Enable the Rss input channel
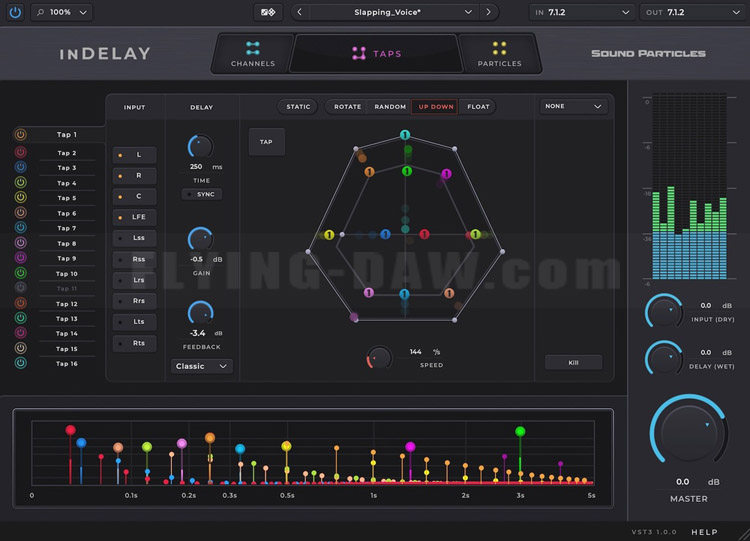750x541 pixels. click(134, 259)
